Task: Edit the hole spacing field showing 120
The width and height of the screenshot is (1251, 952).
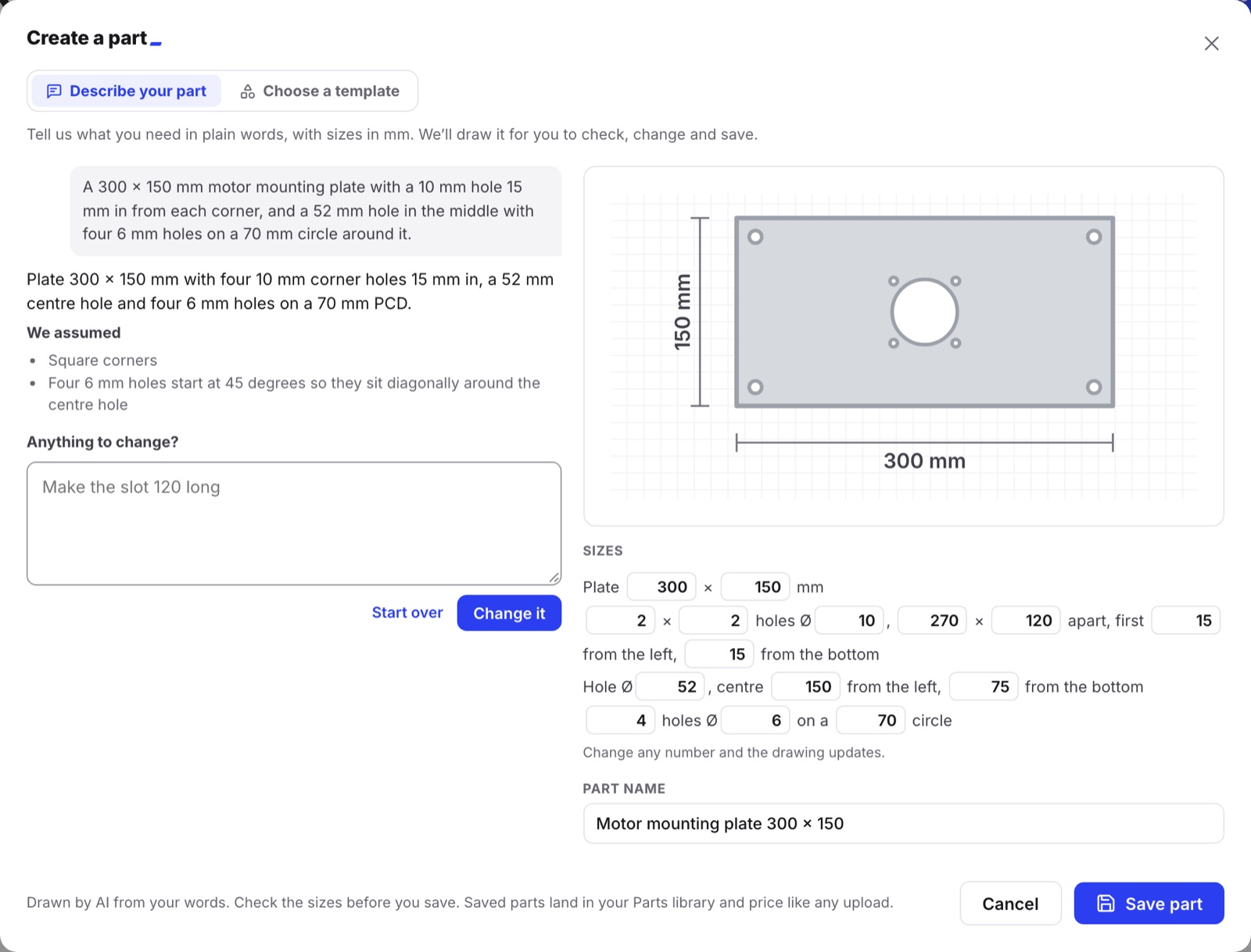Action: (1027, 621)
